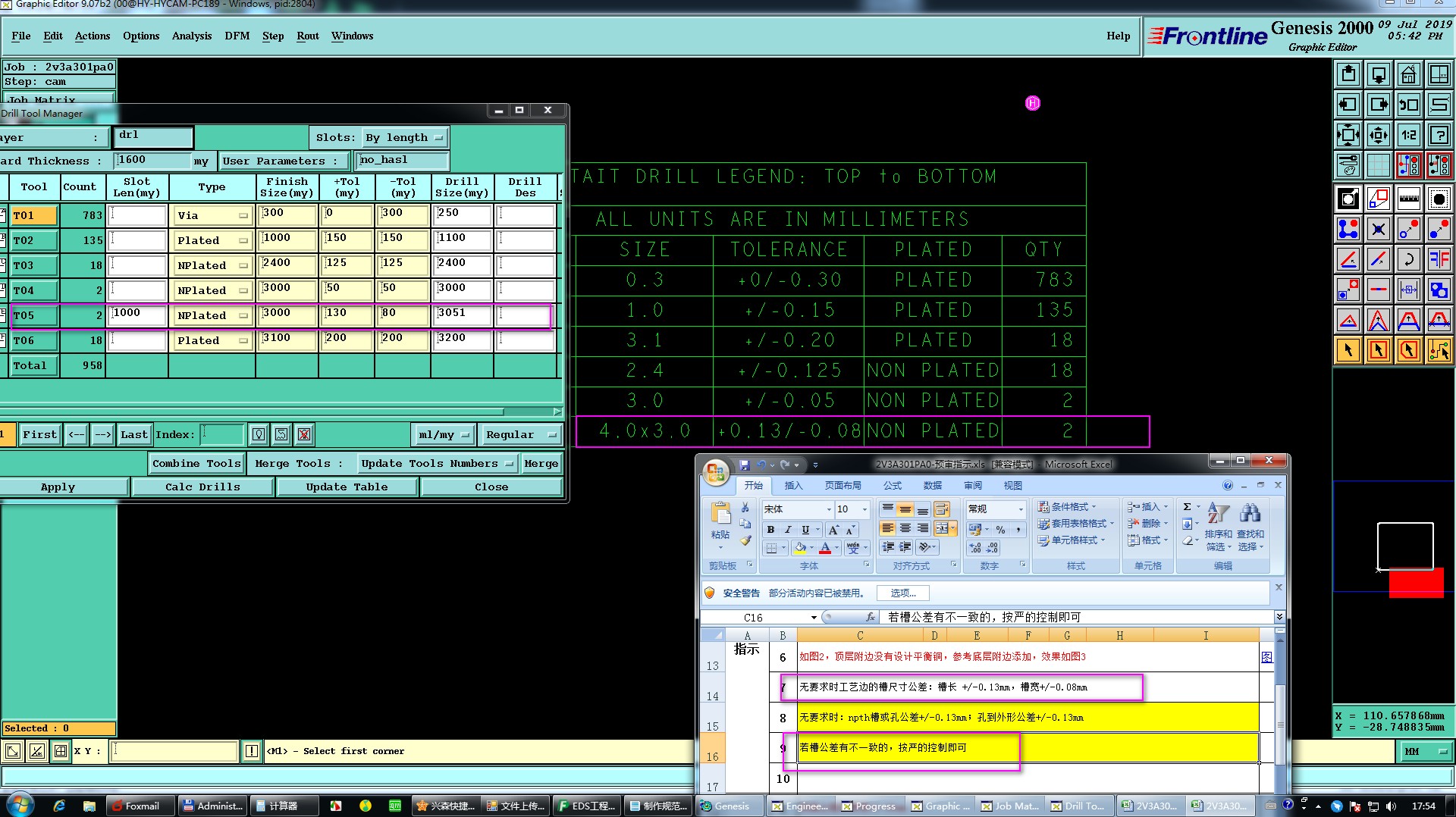Toggle Underline formatting in Excel
1456x817 pixels.
click(805, 530)
